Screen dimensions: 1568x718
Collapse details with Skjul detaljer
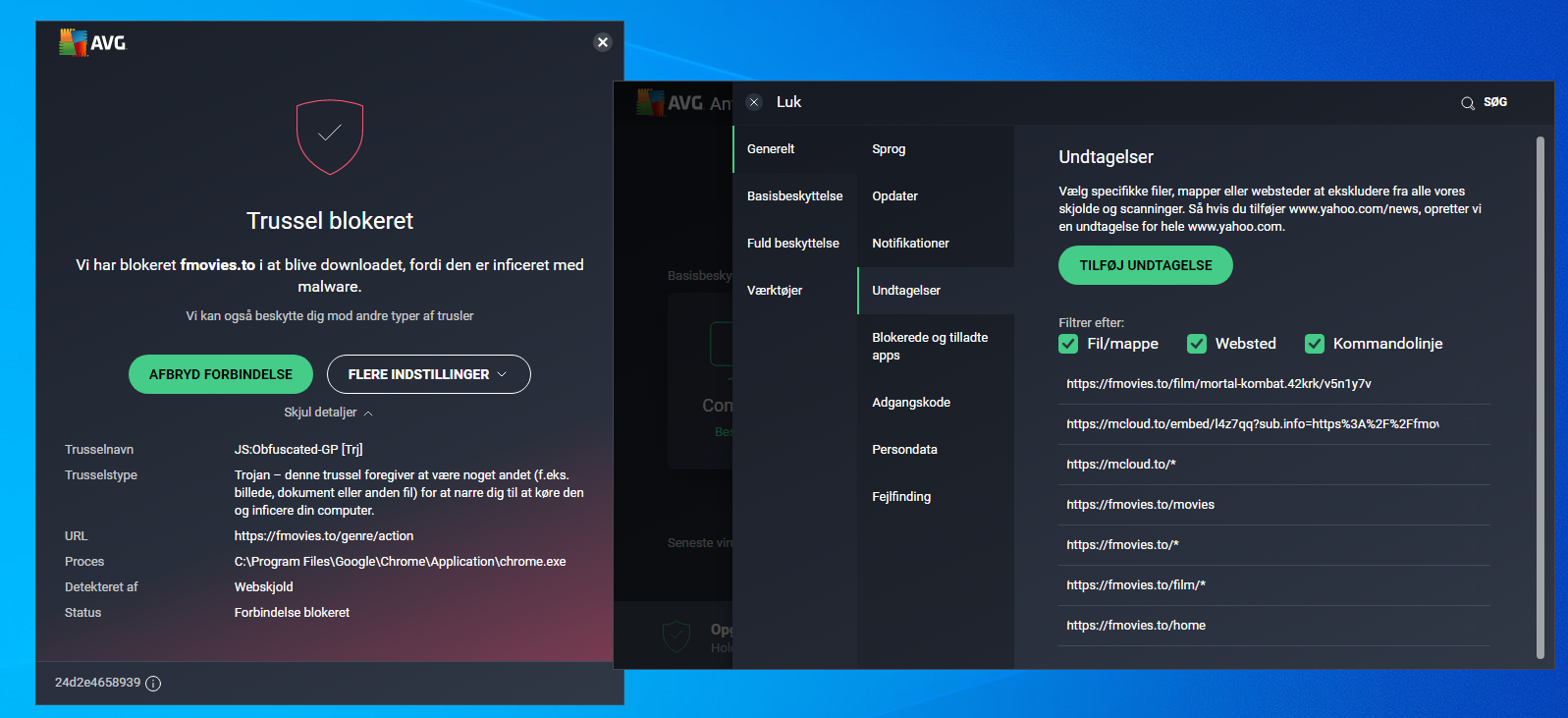click(x=329, y=413)
